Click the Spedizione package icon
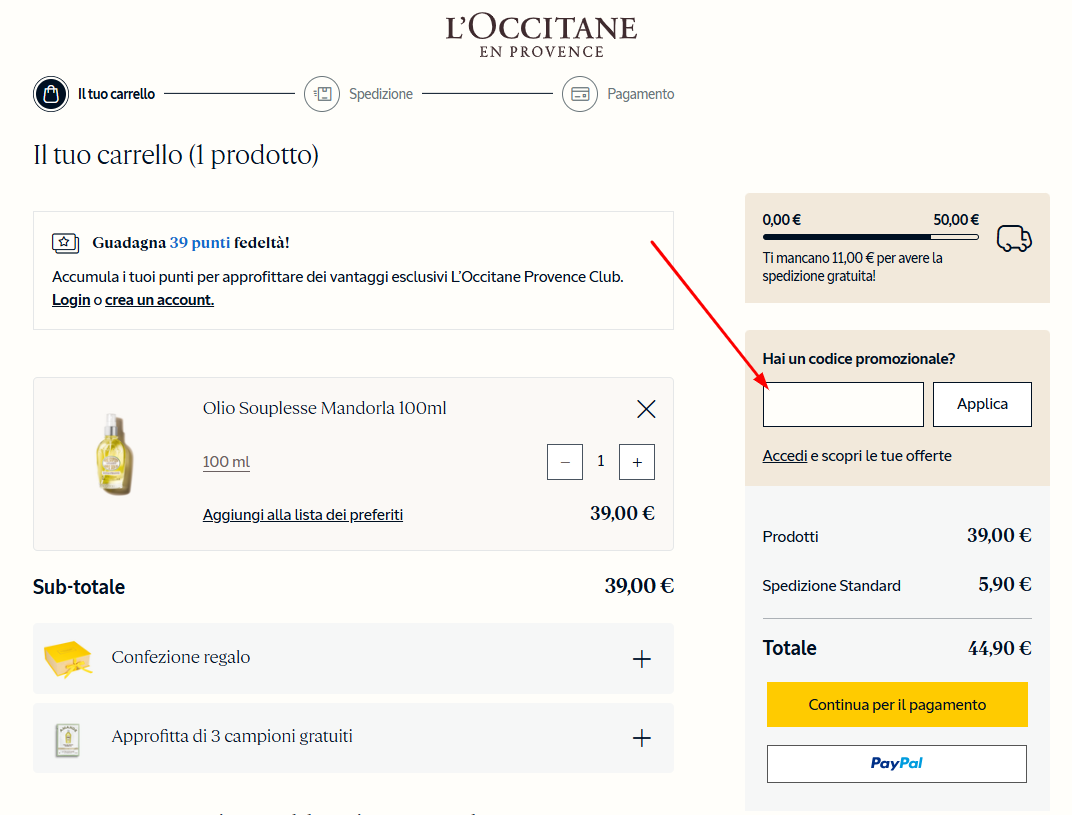The height and width of the screenshot is (815, 1072). click(x=321, y=93)
